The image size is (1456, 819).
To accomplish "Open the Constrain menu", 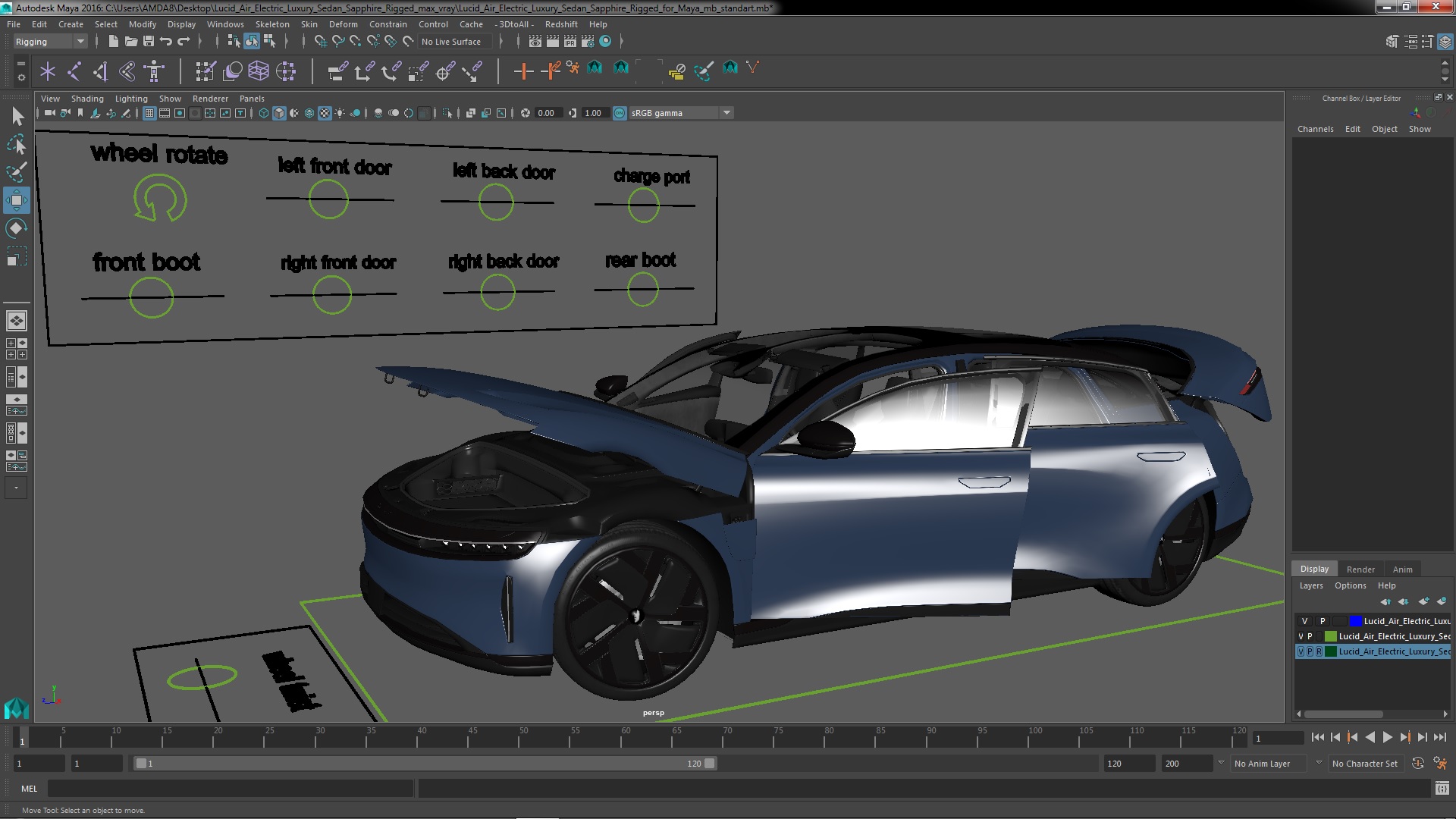I will [x=388, y=24].
